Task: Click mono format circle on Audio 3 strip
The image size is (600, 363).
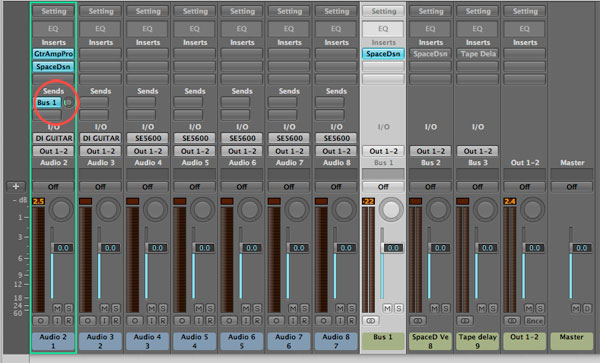Action: click(88, 321)
